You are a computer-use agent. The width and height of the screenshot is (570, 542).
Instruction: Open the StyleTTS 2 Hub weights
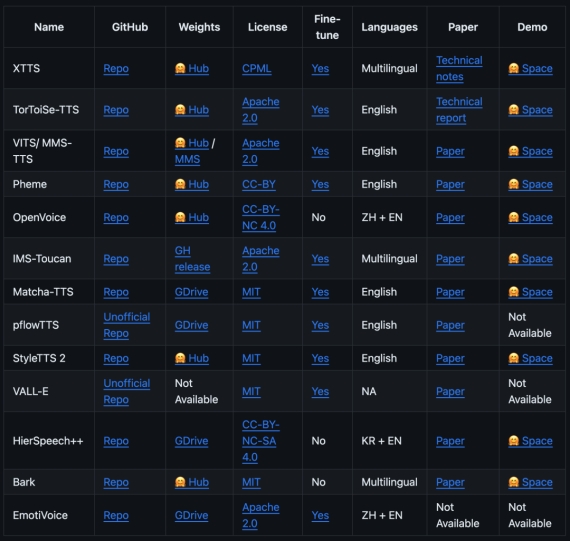click(x=192, y=358)
